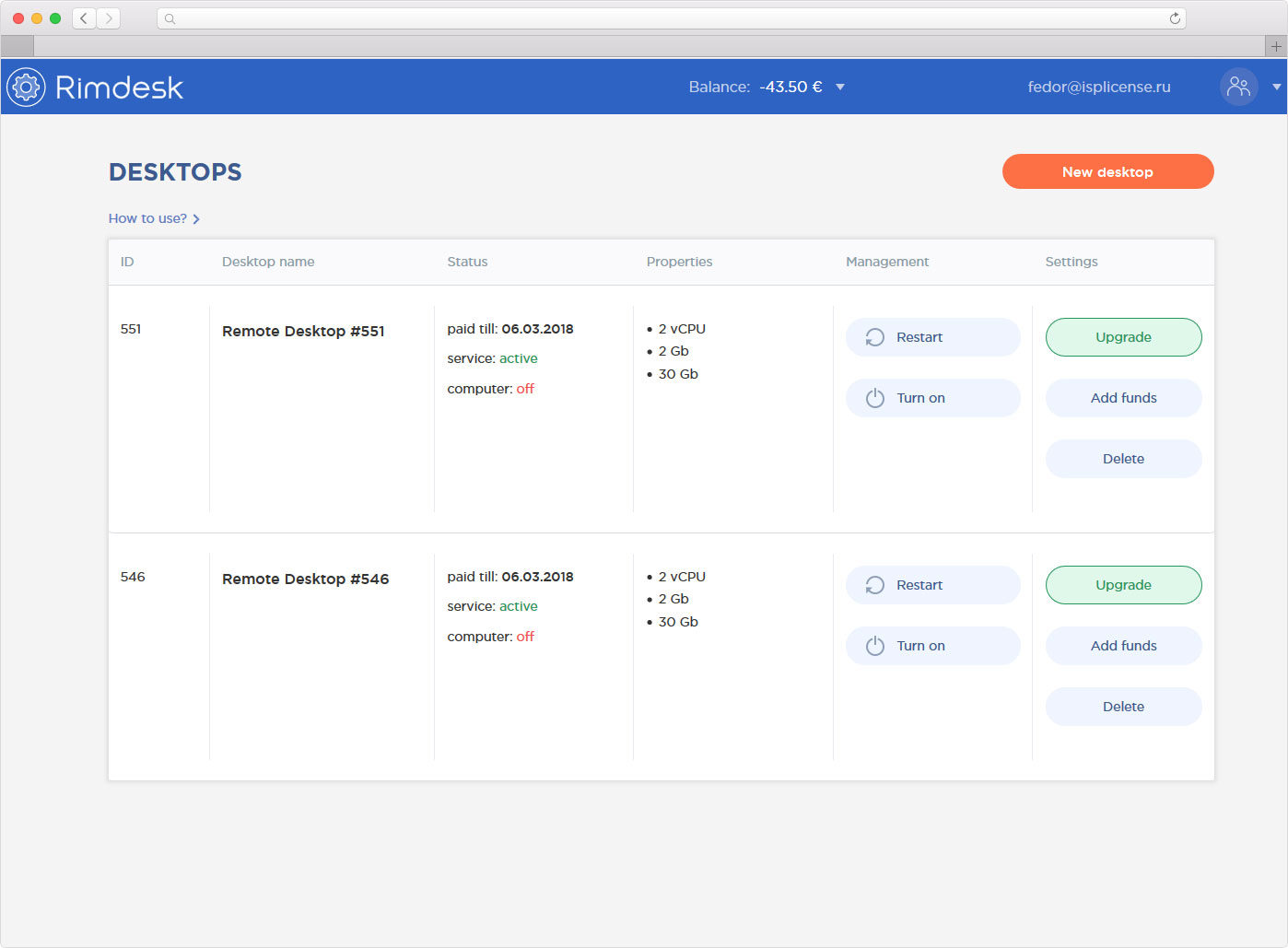This screenshot has height=948, width=1288.
Task: Restart Remote Desktop #546
Action: click(932, 585)
